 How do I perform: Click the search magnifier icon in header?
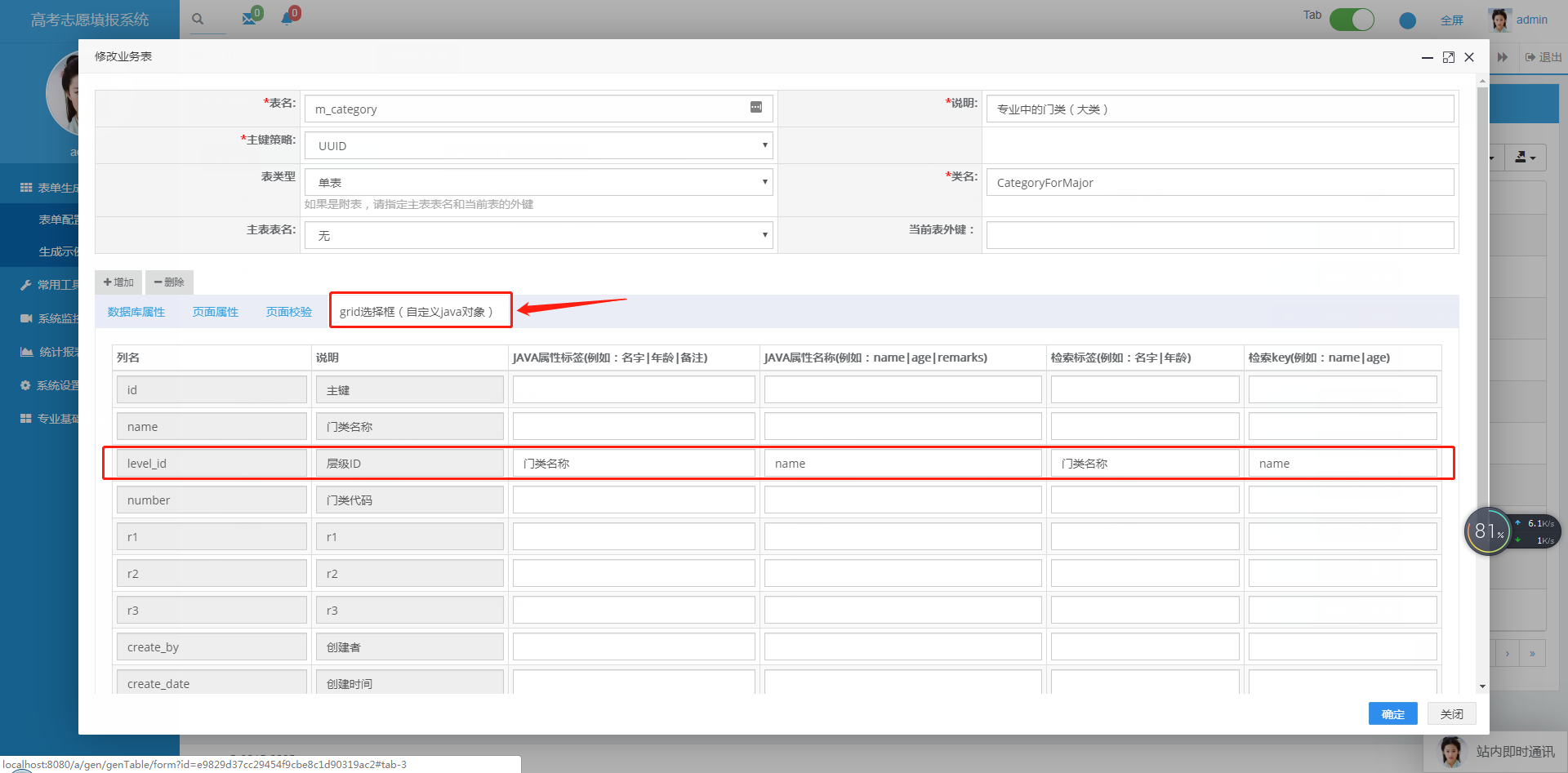(x=198, y=19)
